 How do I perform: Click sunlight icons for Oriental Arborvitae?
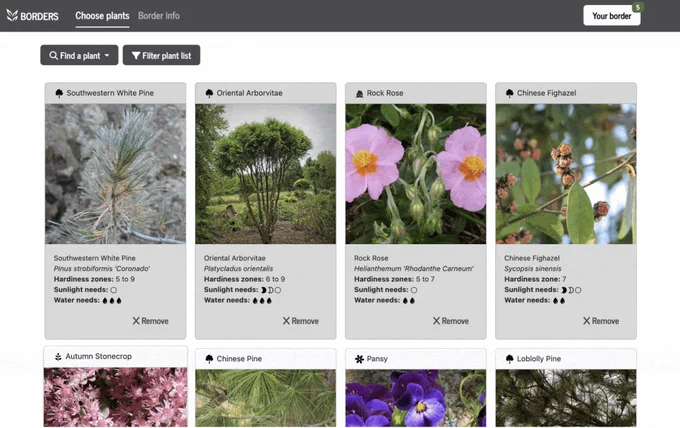point(271,290)
